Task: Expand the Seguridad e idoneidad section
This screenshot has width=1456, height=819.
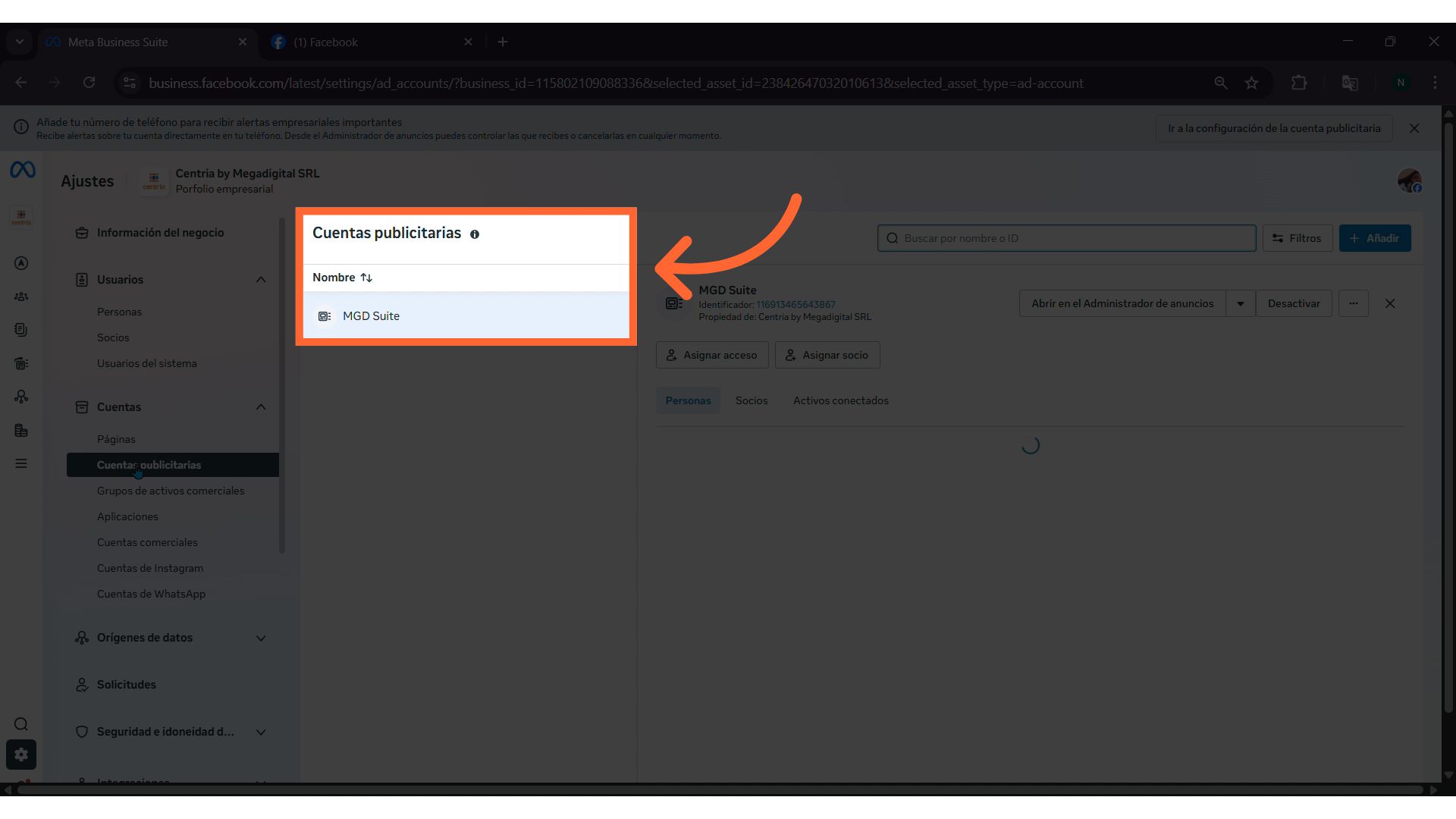Action: [261, 732]
